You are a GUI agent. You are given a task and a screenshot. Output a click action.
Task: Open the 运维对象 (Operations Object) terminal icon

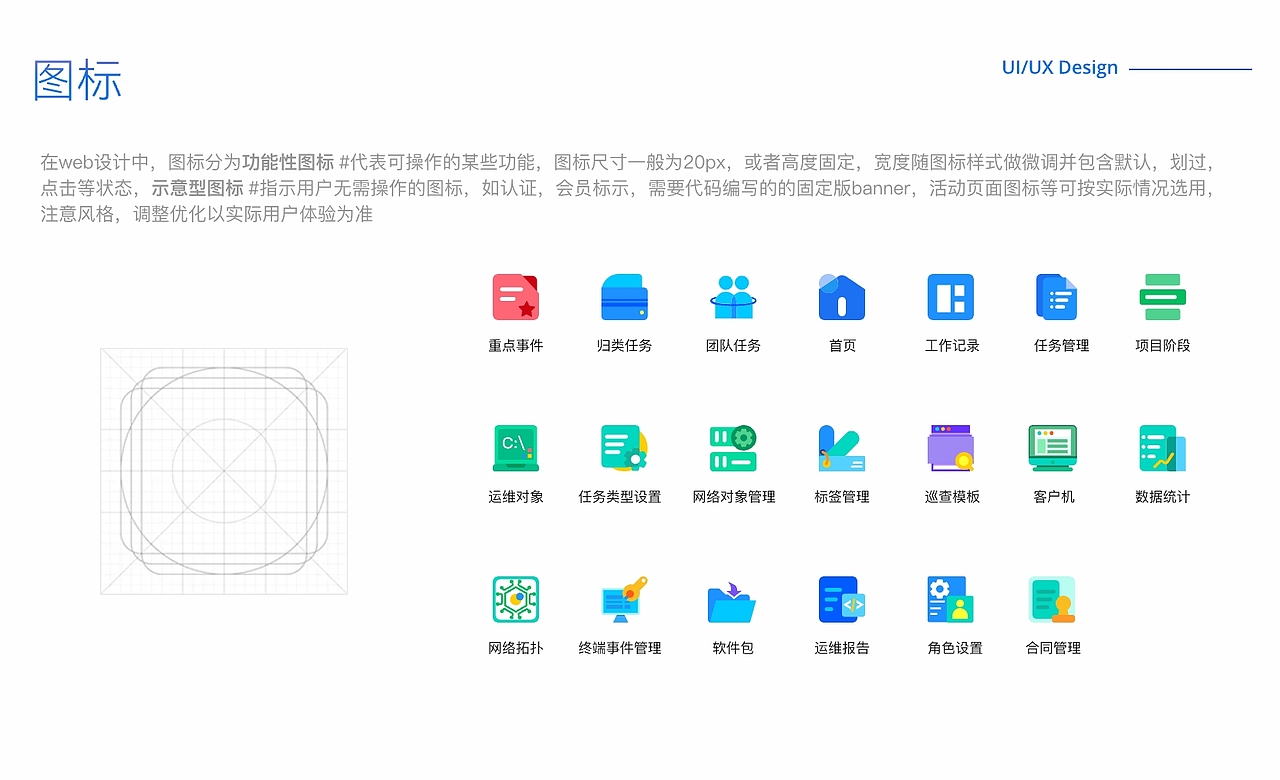[x=515, y=448]
